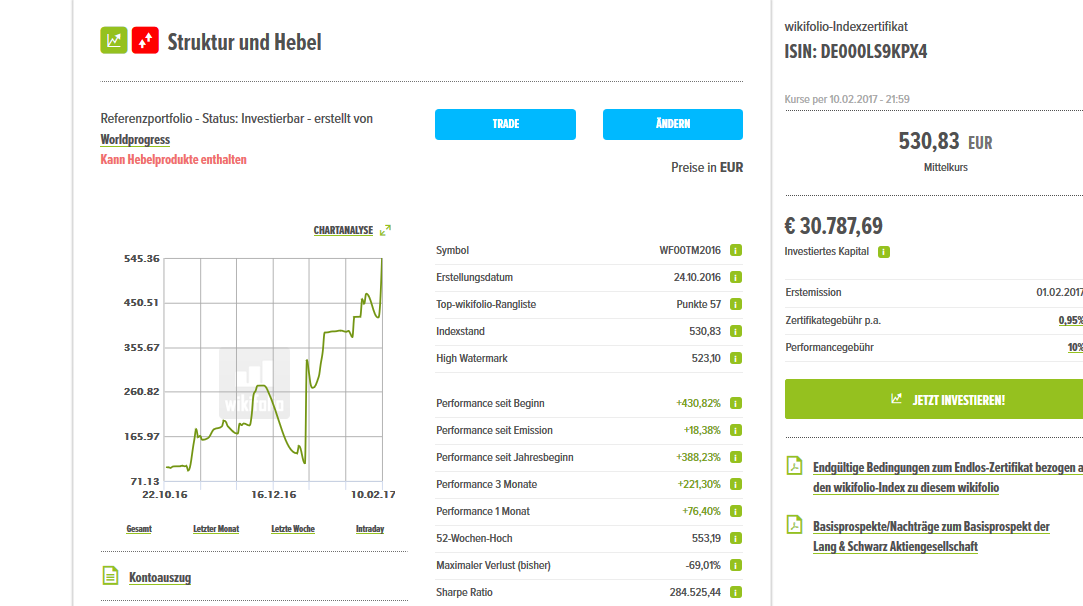The image size is (1083, 606).
Task: Click the info icon next to Indexstand
Action: click(x=735, y=331)
